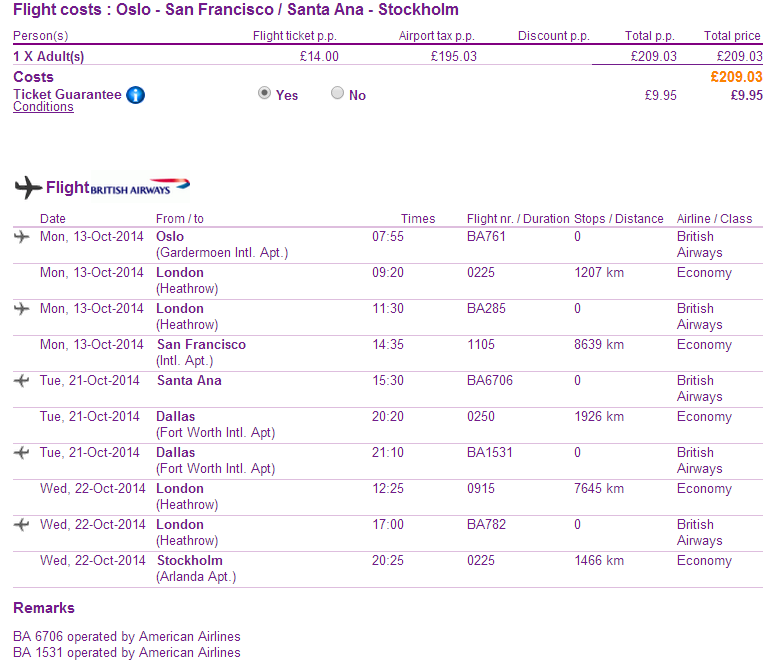Click plane icon on Oslo departure row
The width and height of the screenshot is (772, 670).
pos(22,237)
